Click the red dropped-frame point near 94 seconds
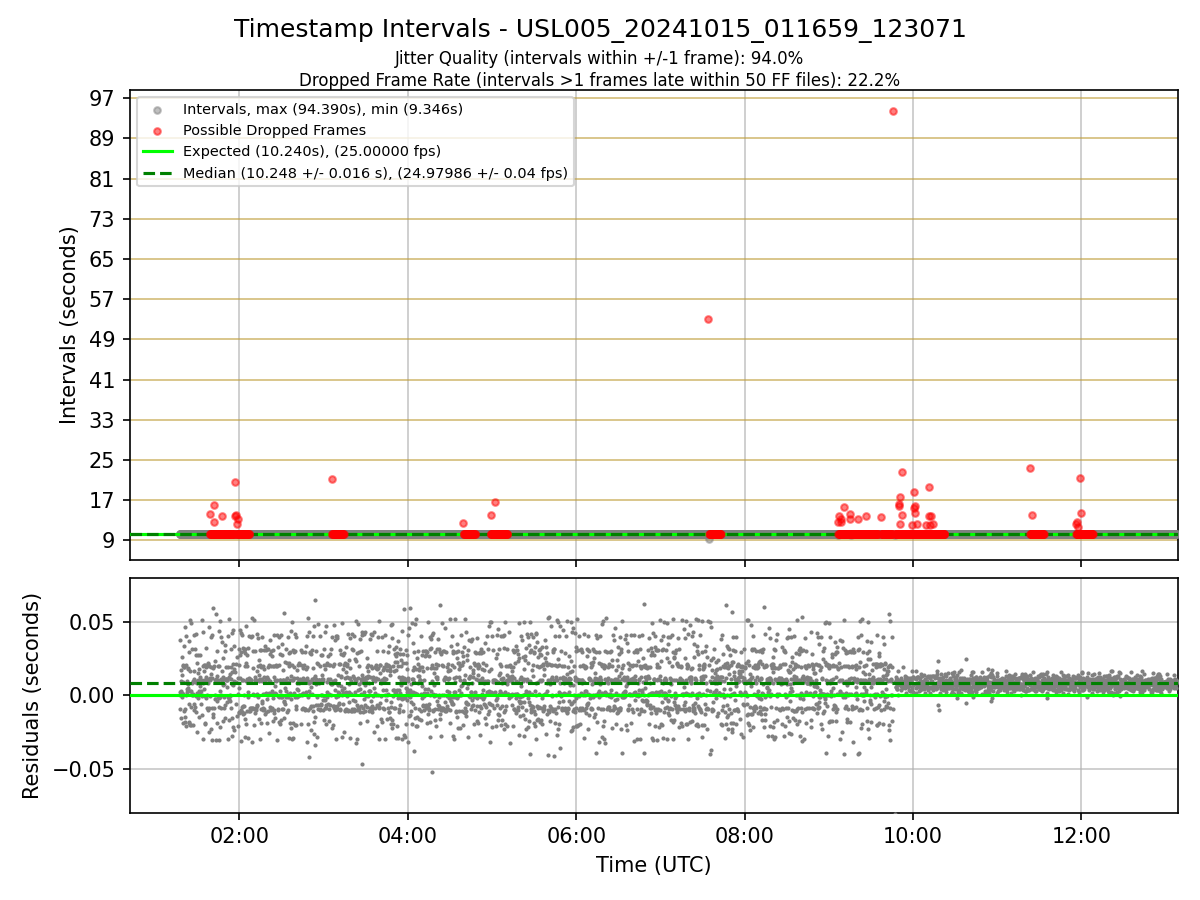Screen dimensions: 1200x900 893,111
